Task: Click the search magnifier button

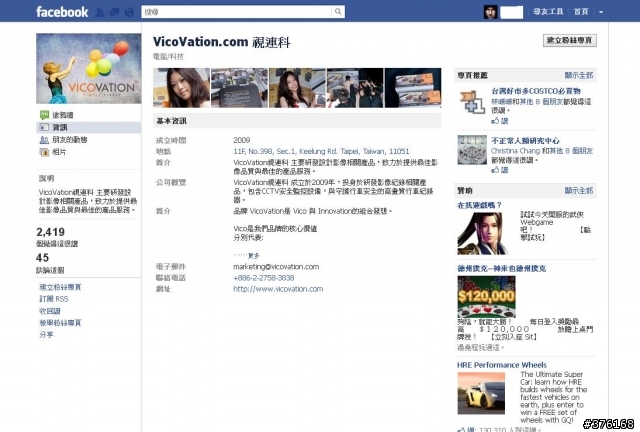Action: pos(338,12)
